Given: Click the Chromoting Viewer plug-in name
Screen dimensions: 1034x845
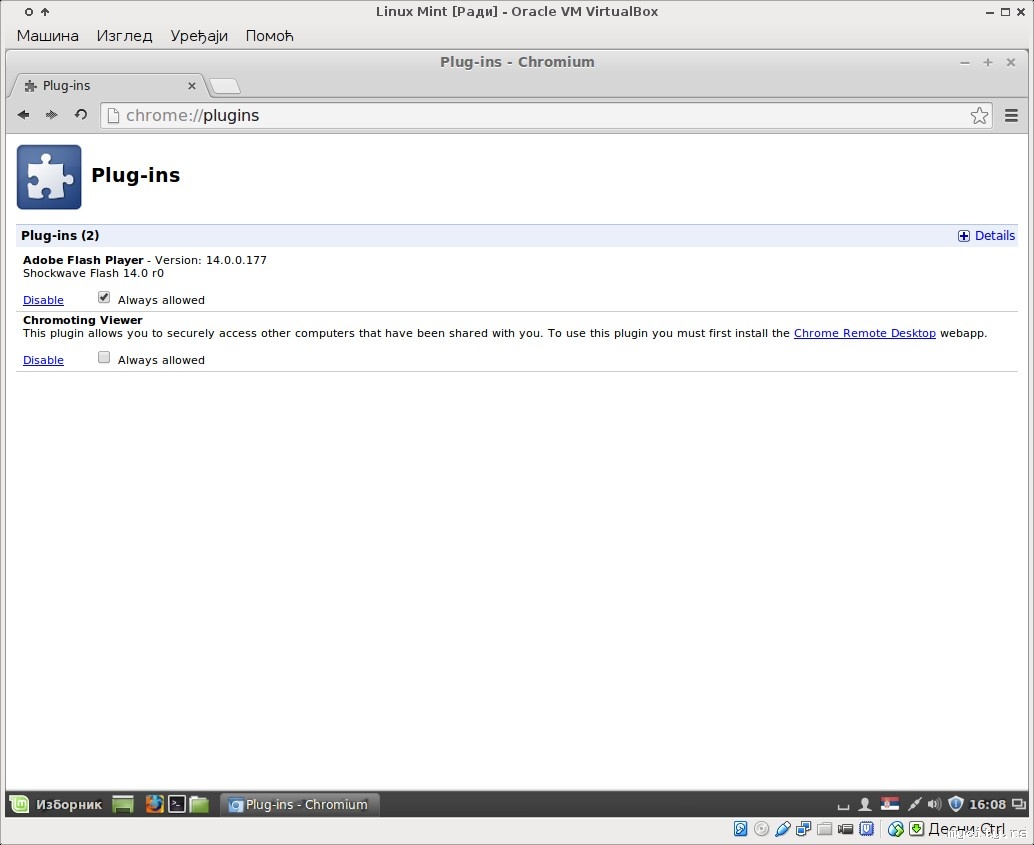Looking at the screenshot, I should tap(83, 320).
